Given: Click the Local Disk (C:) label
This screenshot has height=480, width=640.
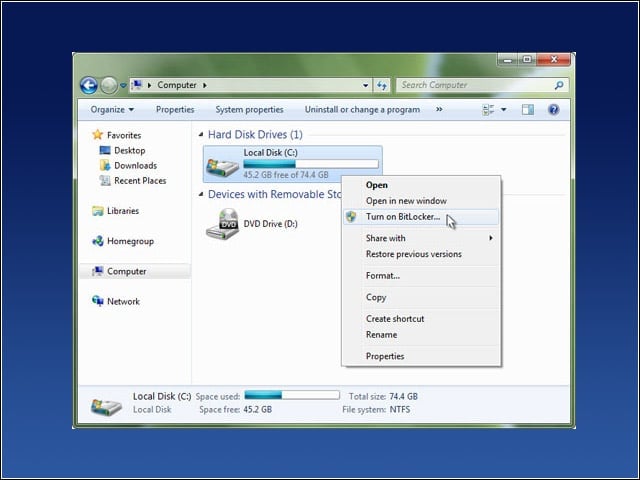Looking at the screenshot, I should click(x=270, y=153).
